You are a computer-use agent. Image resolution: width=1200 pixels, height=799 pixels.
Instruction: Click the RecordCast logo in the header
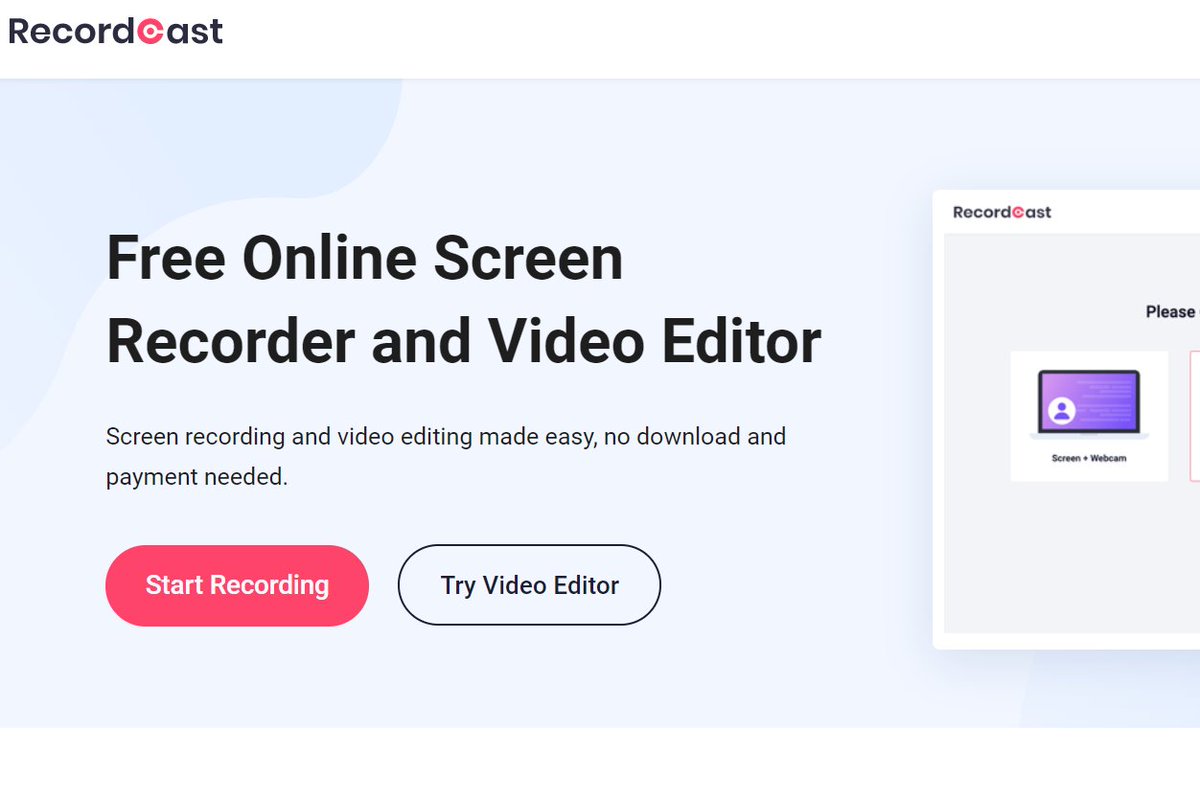pos(115,31)
